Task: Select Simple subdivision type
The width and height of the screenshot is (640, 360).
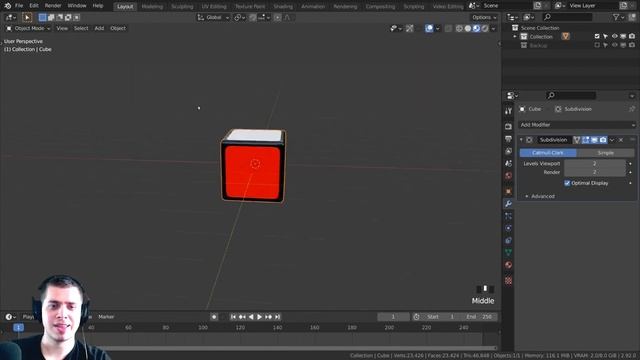Action: coord(606,153)
